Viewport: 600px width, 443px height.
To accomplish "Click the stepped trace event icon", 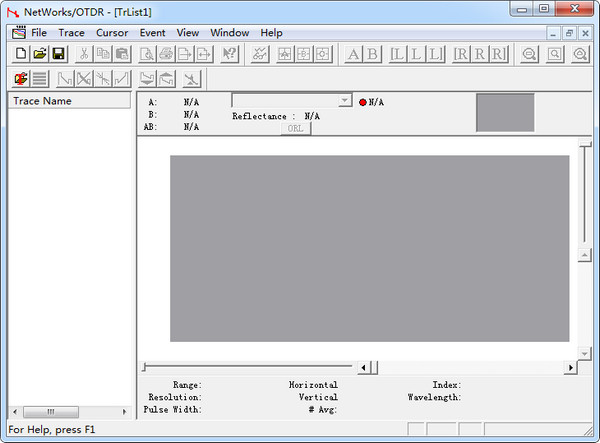I will click(65, 79).
